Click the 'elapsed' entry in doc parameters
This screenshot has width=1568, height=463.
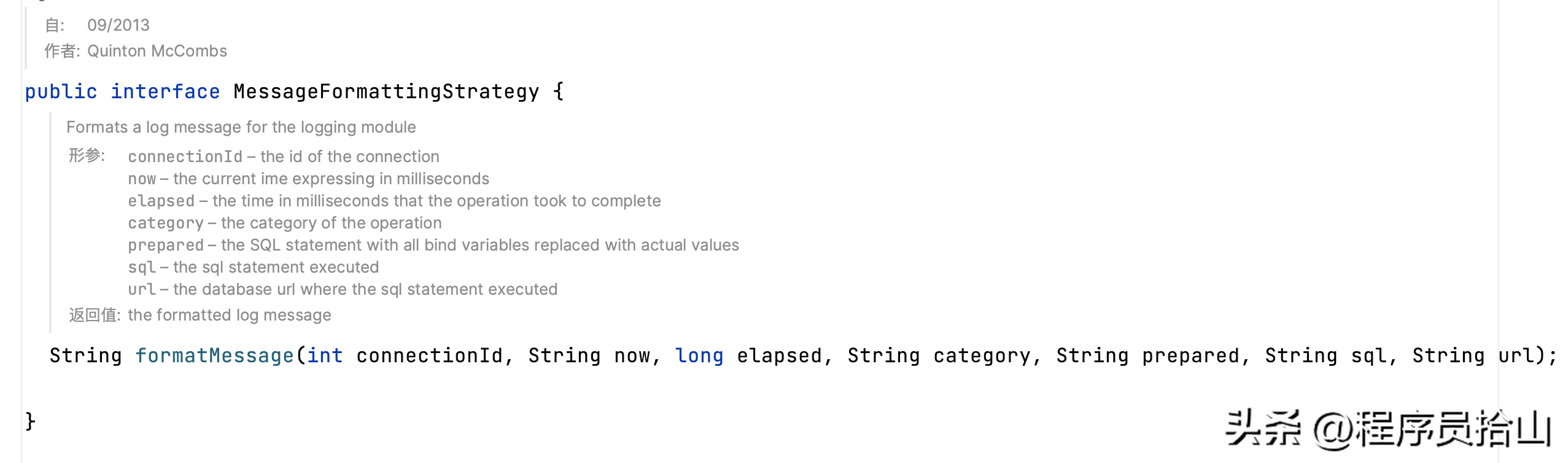(161, 201)
